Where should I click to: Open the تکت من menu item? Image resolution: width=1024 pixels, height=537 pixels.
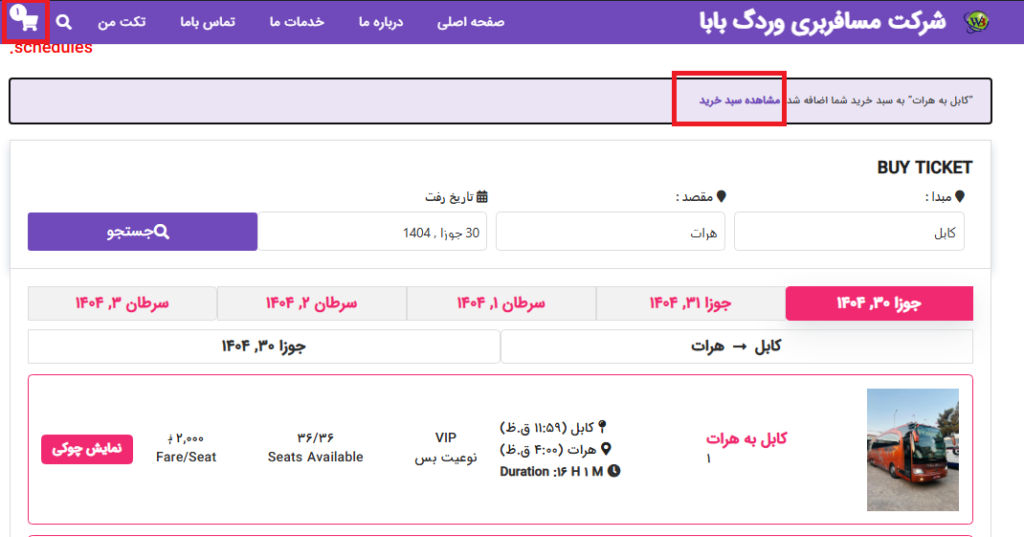pyautogui.click(x=121, y=22)
